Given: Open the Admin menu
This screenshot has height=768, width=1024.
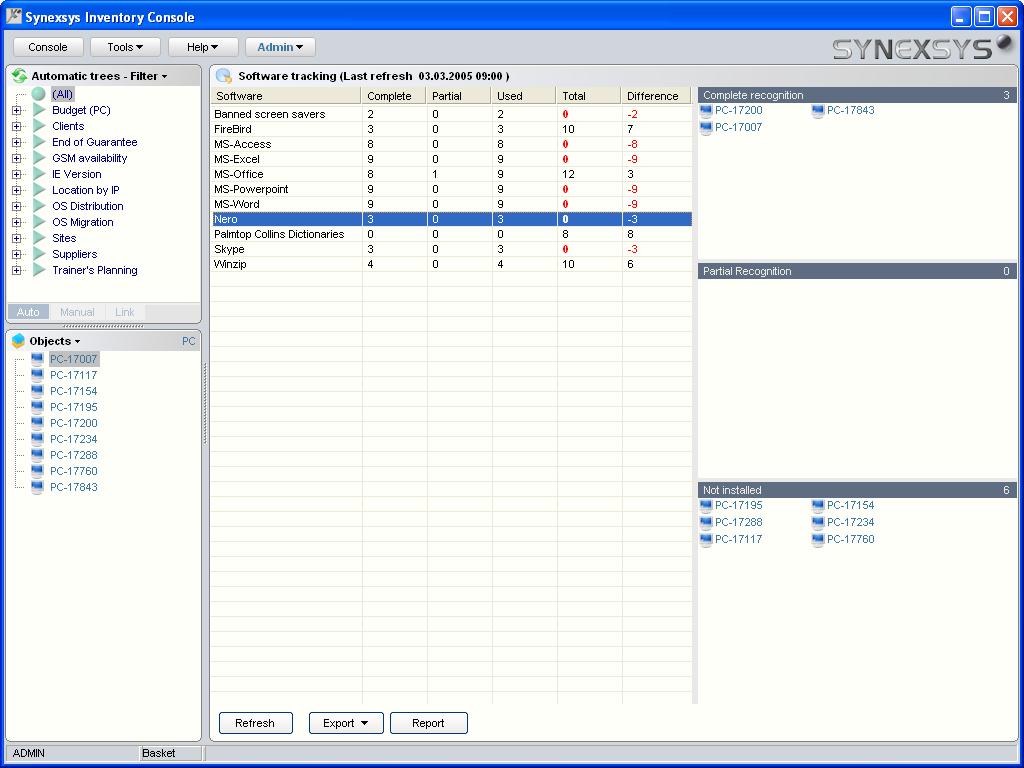Looking at the screenshot, I should (280, 47).
